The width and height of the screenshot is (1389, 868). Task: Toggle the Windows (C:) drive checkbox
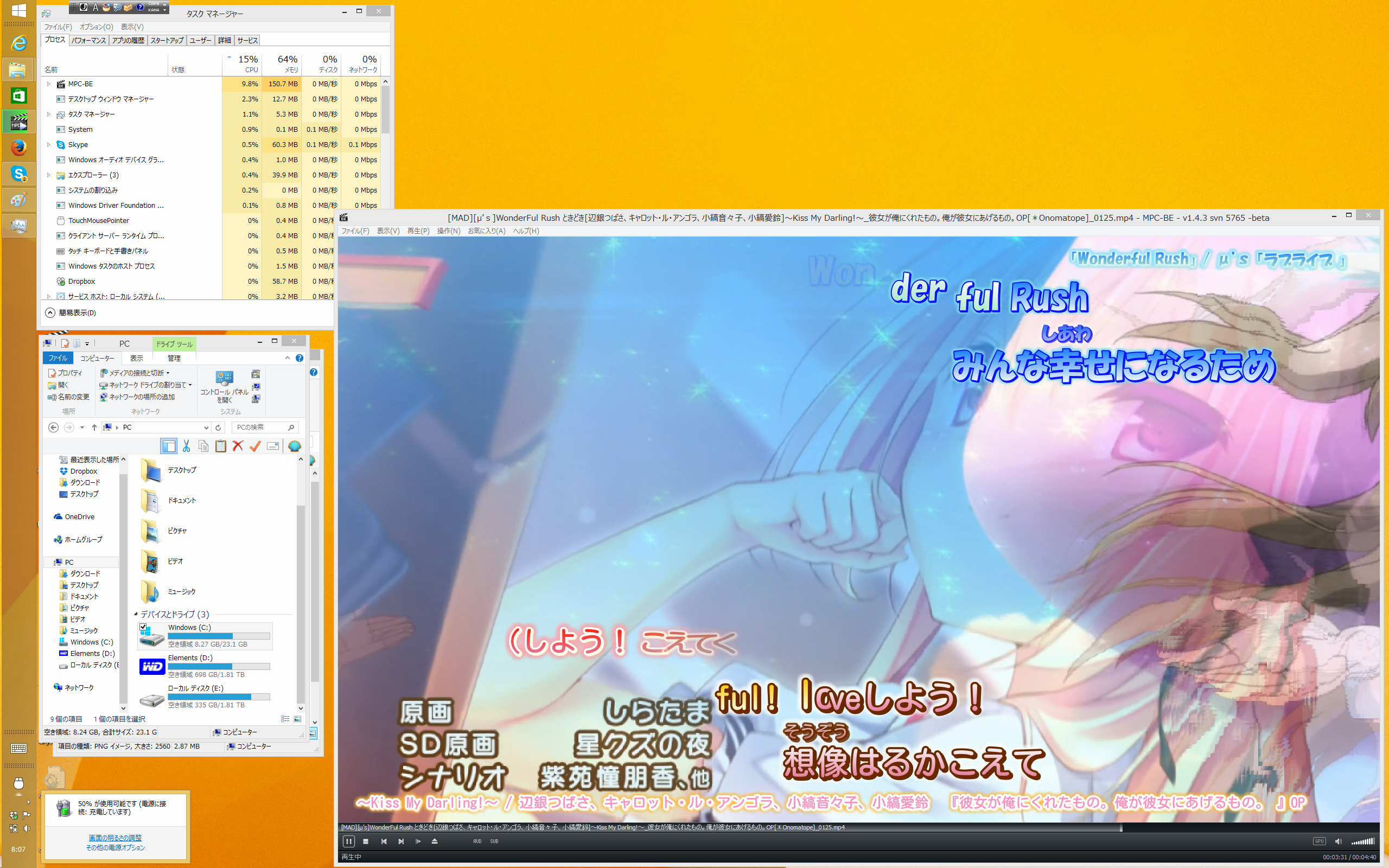[143, 627]
